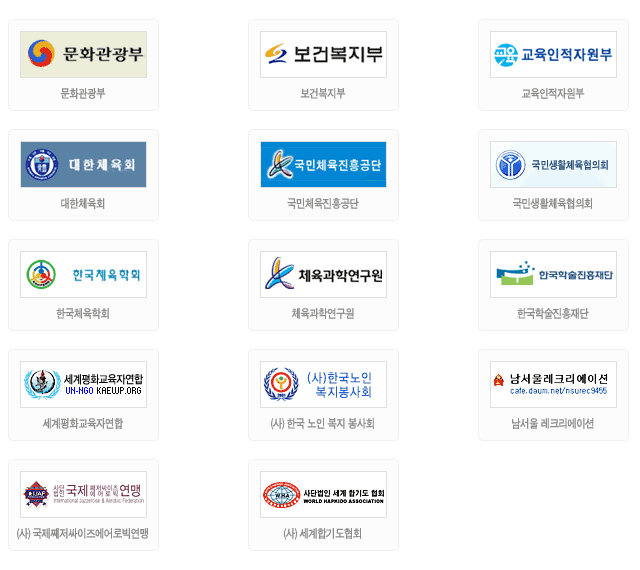The width and height of the screenshot is (640, 570).
Task: Click the taegeuk emblem in 문화관광부 banner
Action: pyautogui.click(x=41, y=53)
